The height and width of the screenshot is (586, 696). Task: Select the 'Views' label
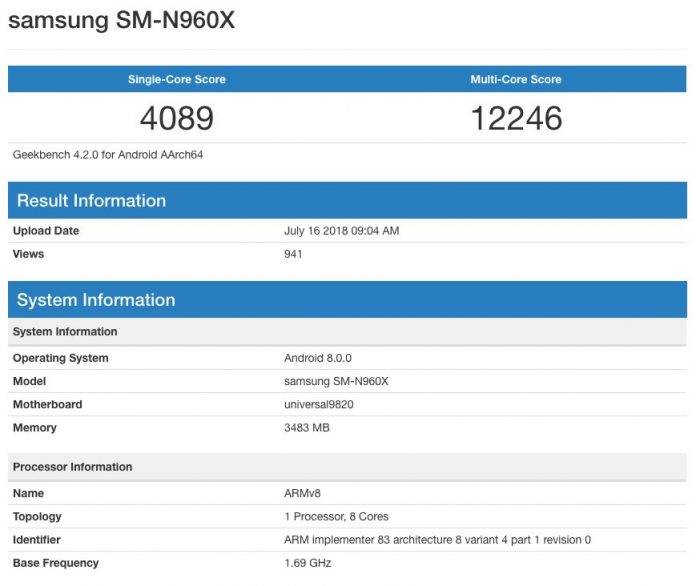click(28, 254)
